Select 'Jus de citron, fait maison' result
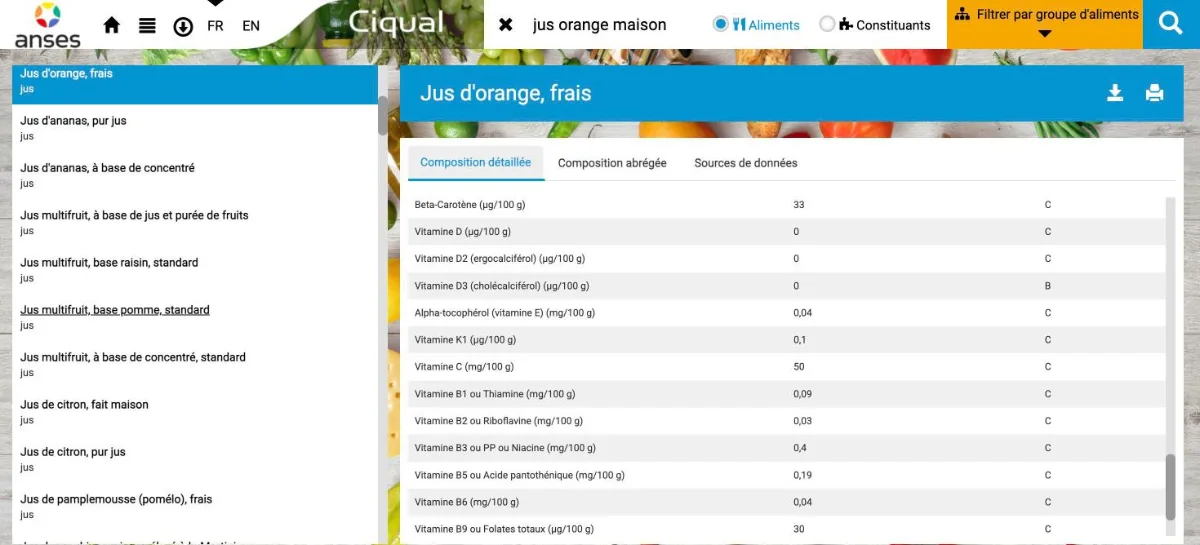Screen dimensions: 1200x545 [194, 412]
